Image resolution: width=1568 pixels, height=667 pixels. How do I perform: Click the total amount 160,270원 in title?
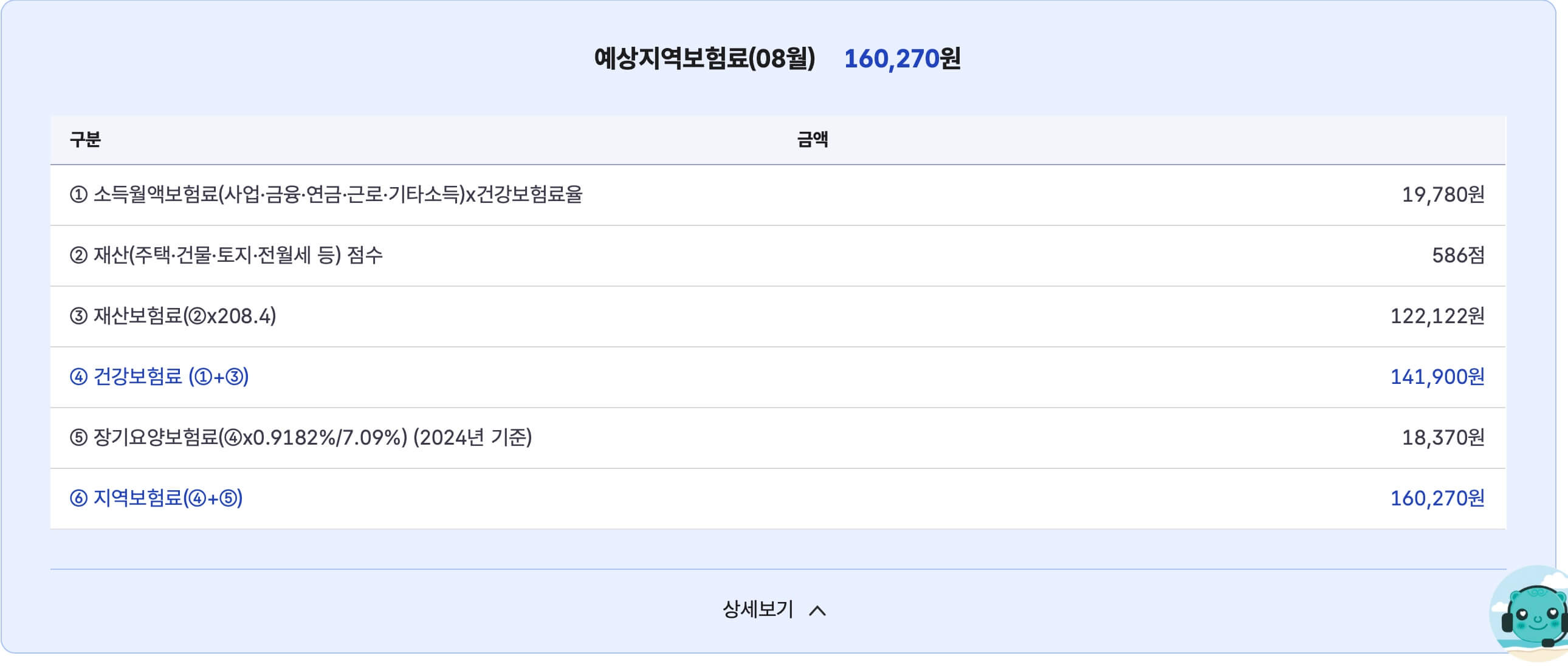click(x=904, y=59)
